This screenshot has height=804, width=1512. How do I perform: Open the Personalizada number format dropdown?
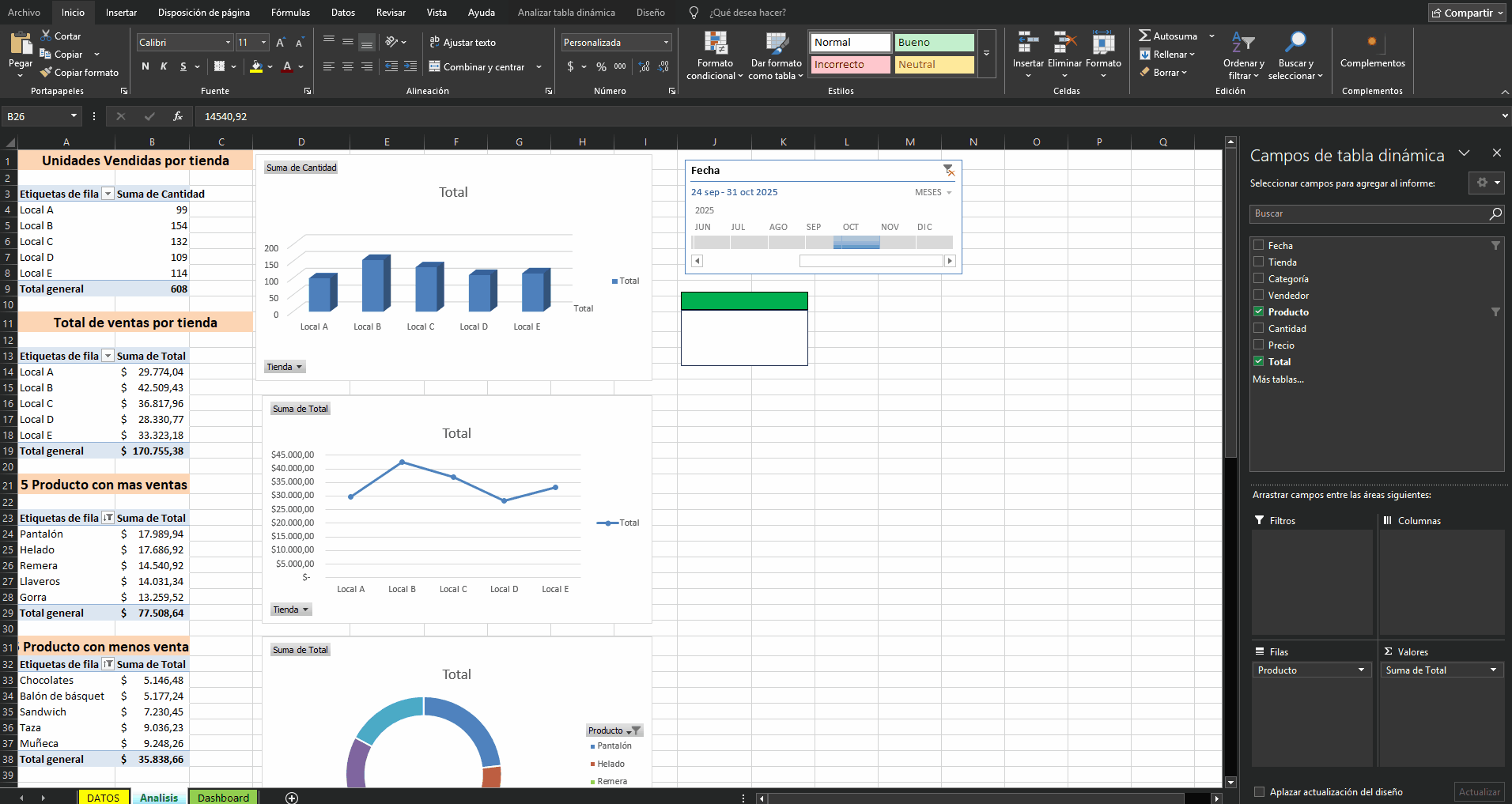[x=666, y=43]
